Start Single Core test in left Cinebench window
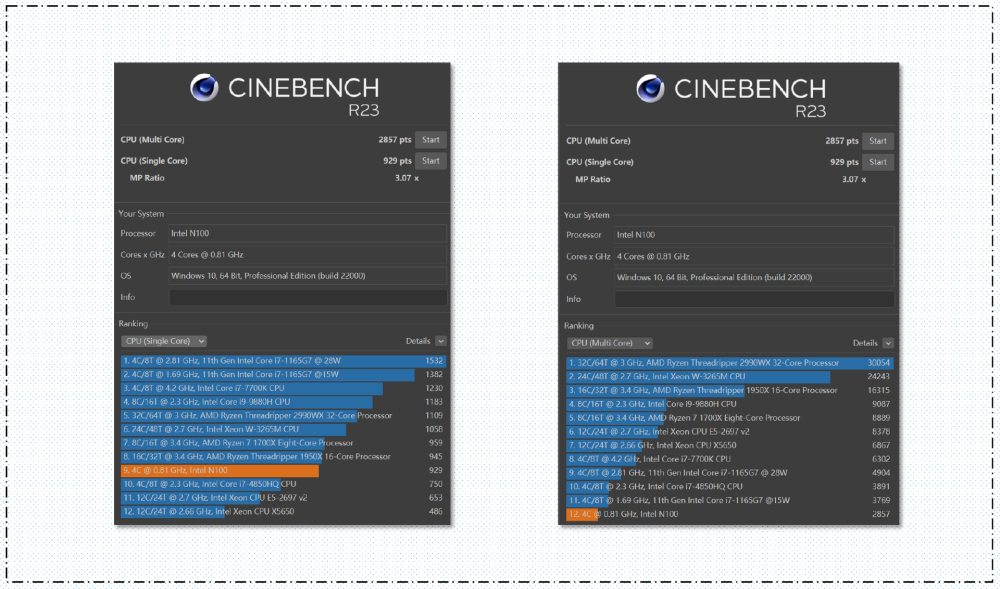This screenshot has height=589, width=1000. (x=430, y=161)
